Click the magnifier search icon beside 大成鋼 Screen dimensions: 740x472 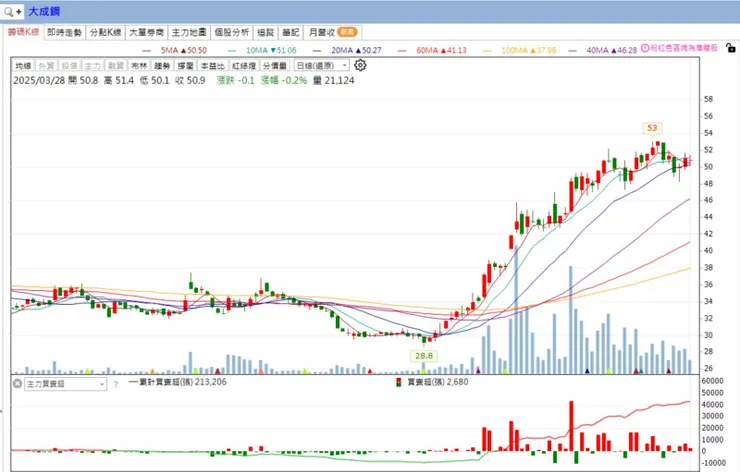tap(8, 11)
